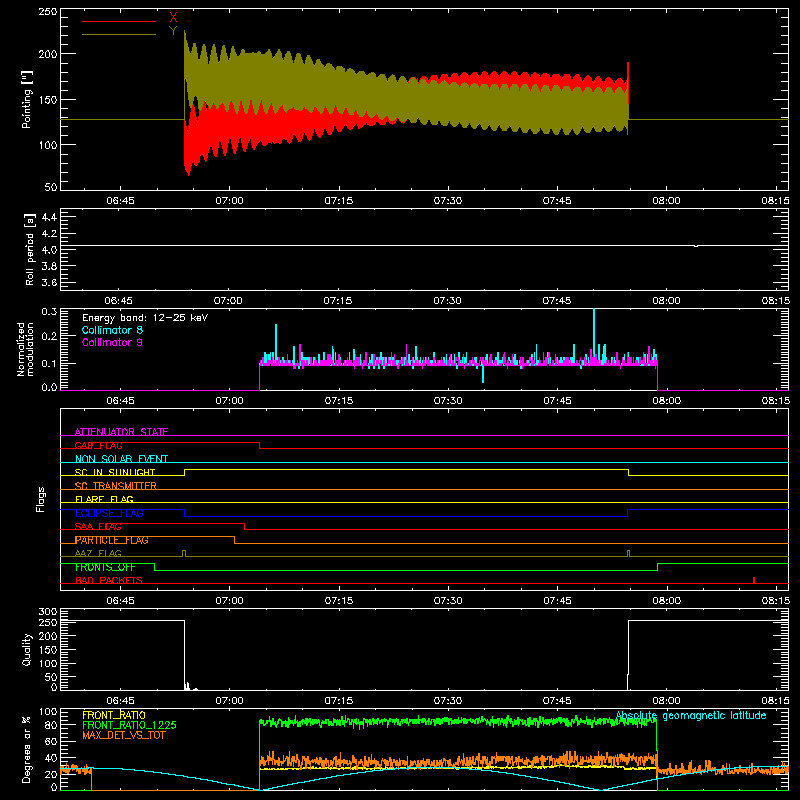Click the Roll period axis title
Screen dimensions: 800x800
coord(30,249)
